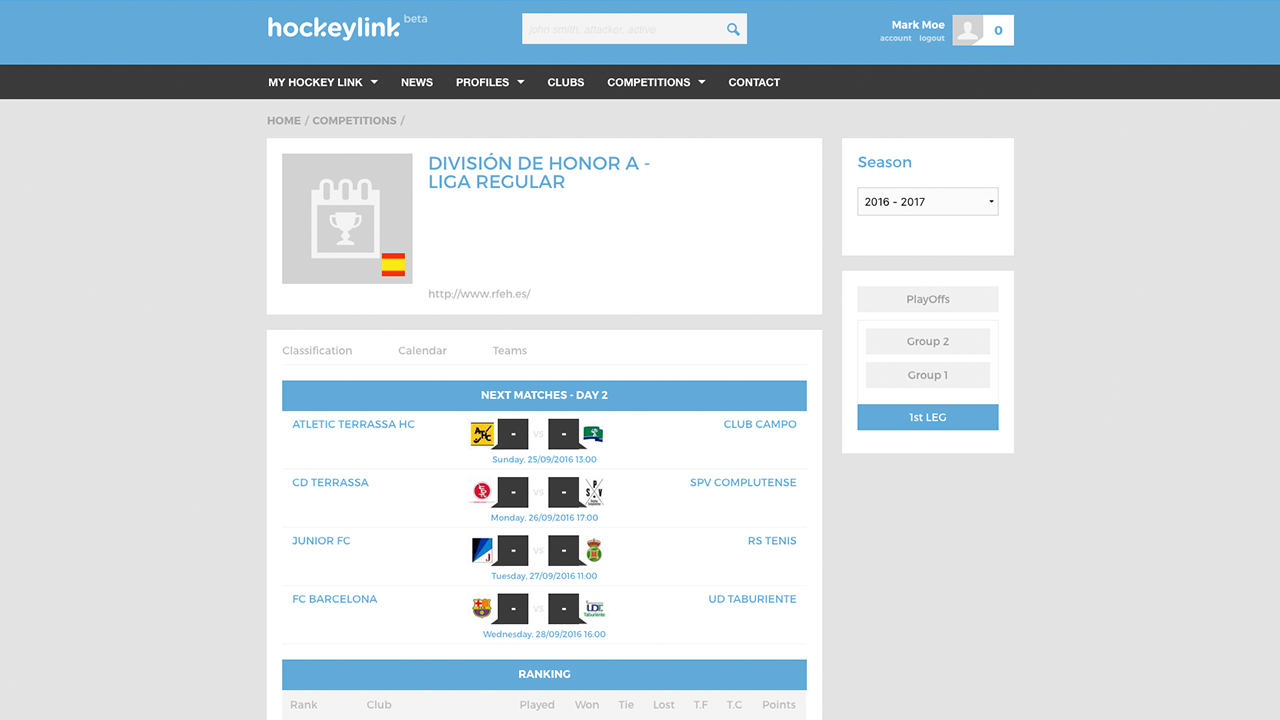
Task: Click the search magnifier icon
Action: click(733, 29)
